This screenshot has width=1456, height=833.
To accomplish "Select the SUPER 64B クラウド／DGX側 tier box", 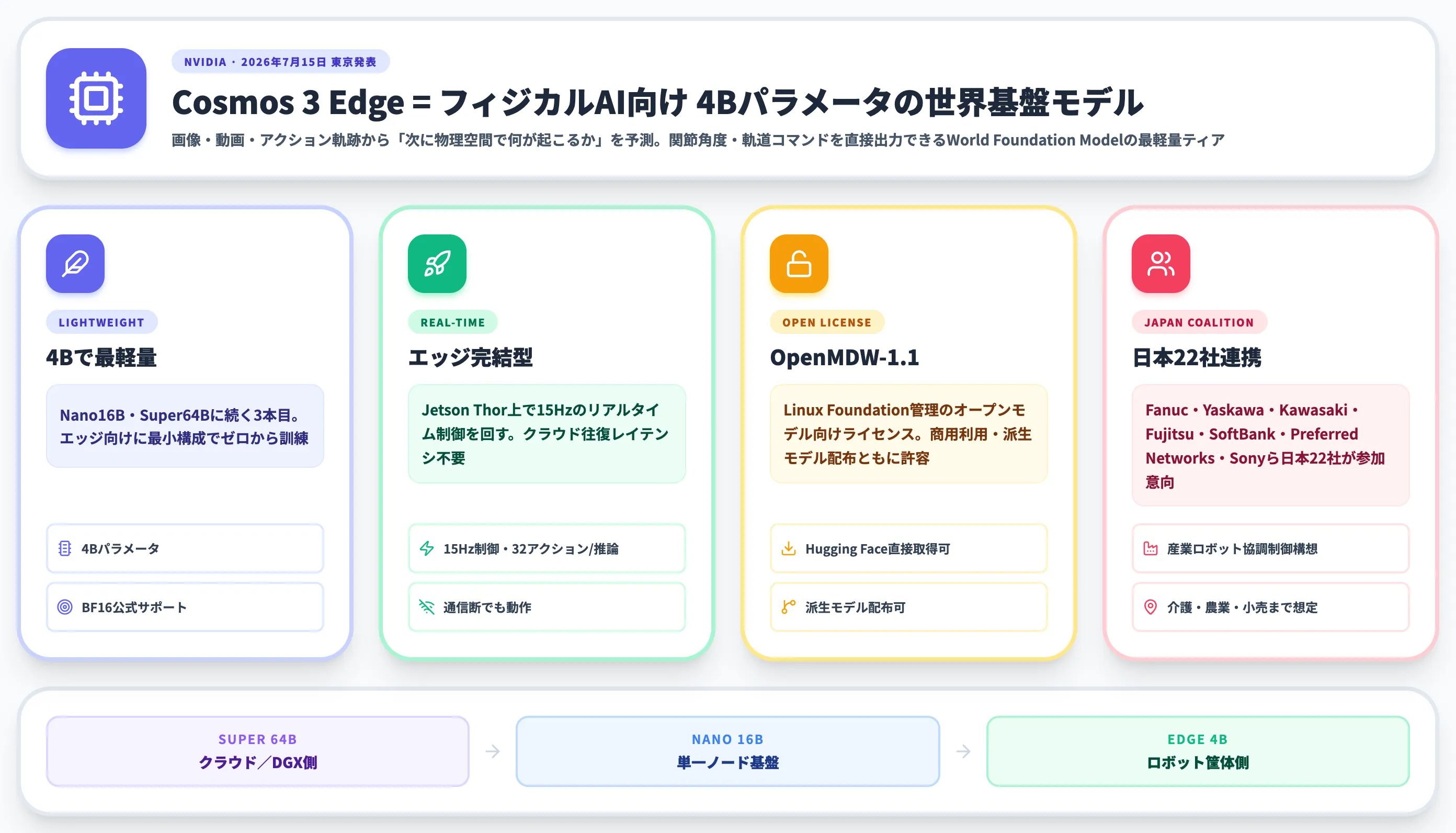I will (258, 751).
